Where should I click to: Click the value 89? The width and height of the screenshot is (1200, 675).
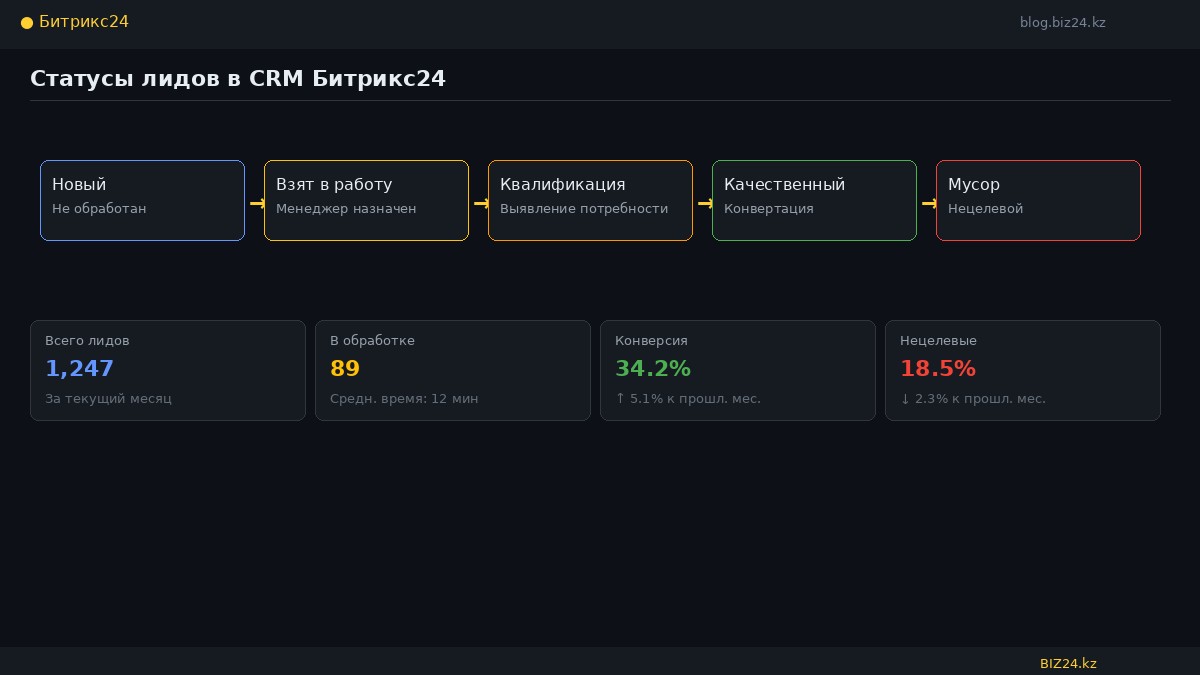(x=345, y=369)
